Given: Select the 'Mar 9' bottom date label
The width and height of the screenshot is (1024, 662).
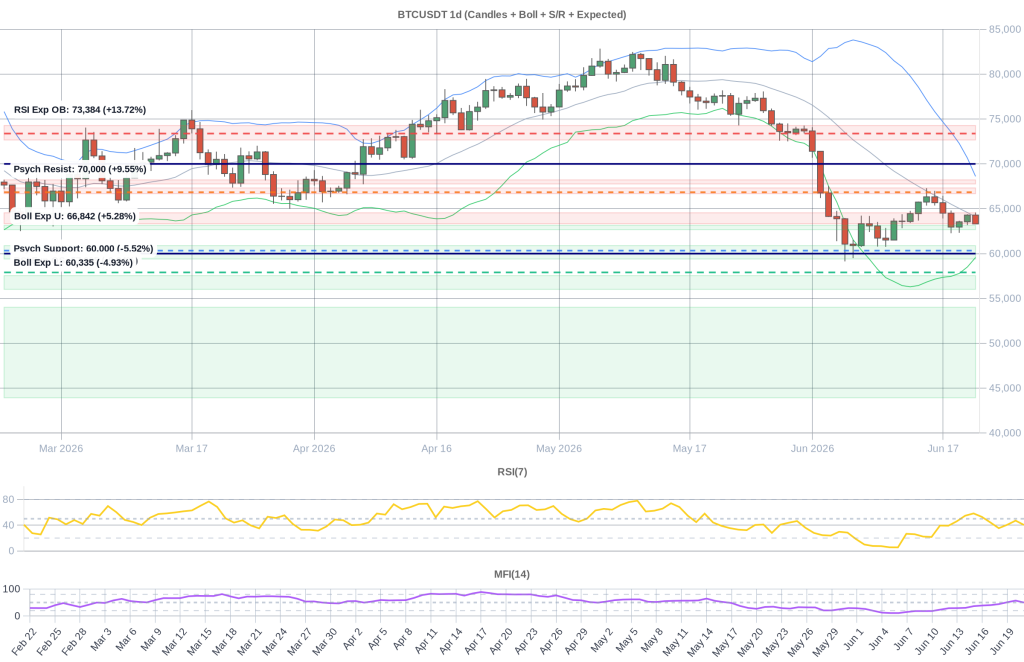Looking at the screenshot, I should click(x=151, y=640).
